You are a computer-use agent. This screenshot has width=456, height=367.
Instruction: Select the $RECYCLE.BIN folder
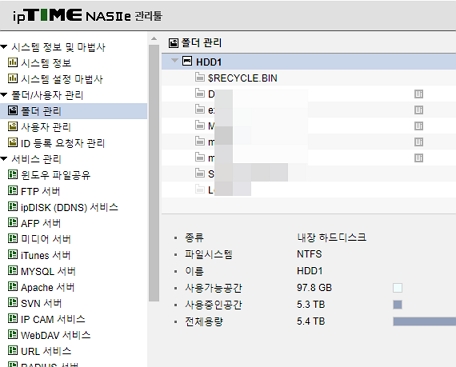(242, 78)
